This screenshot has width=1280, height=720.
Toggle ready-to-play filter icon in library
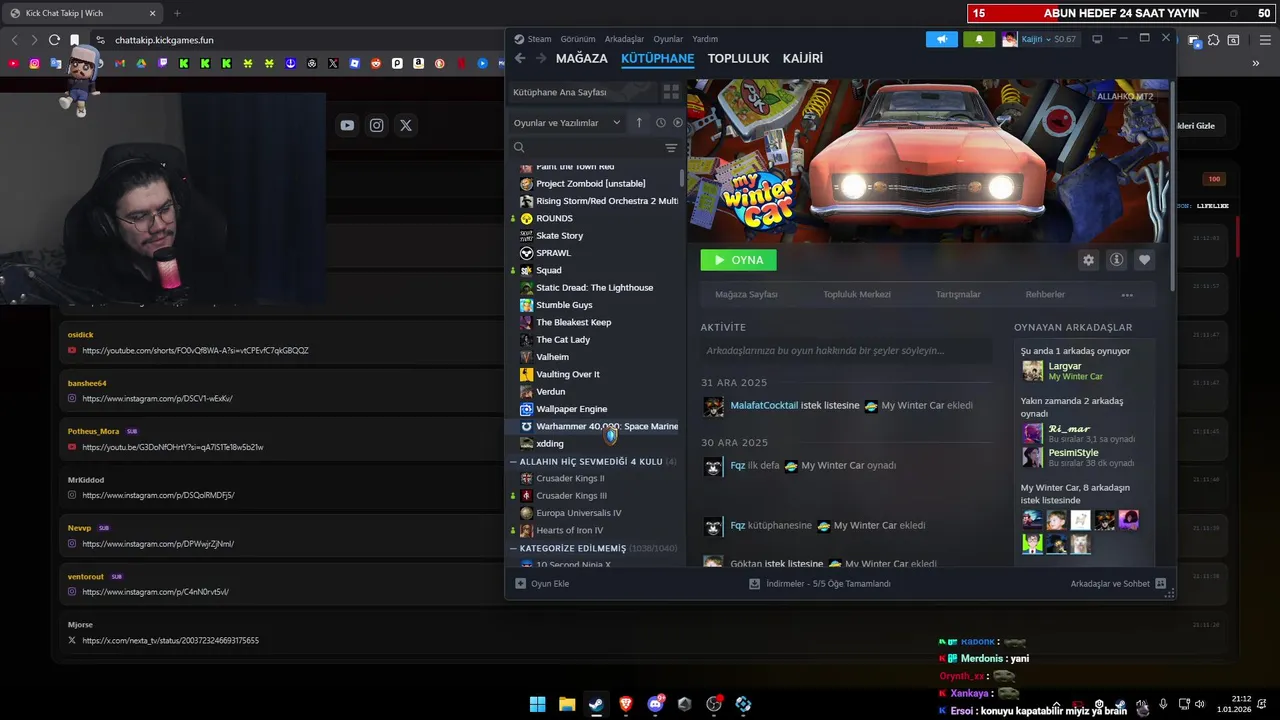click(x=677, y=122)
